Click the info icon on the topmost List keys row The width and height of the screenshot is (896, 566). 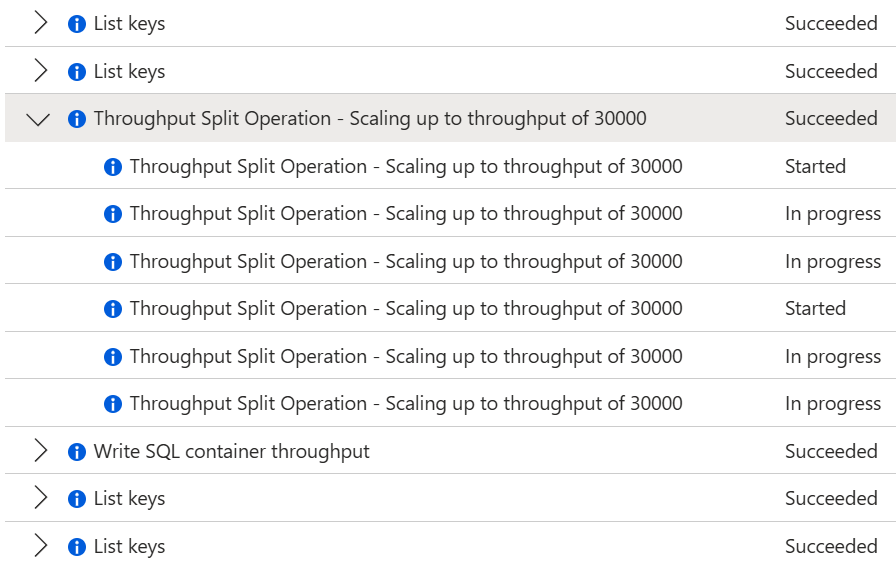pos(76,24)
